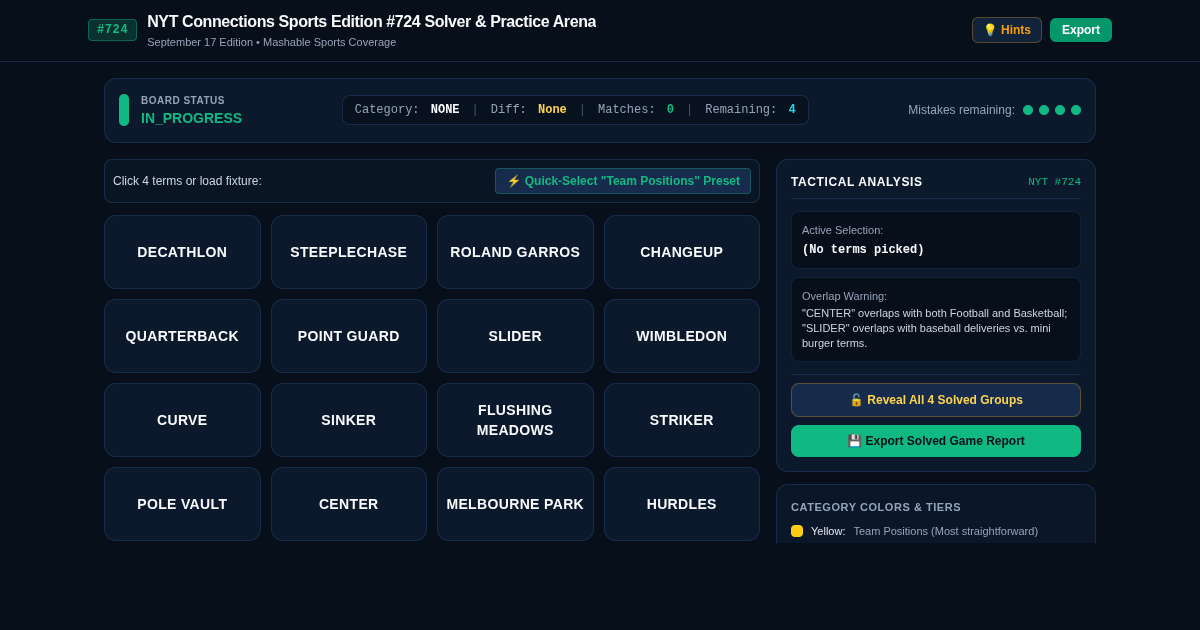Viewport: 1200px width, 630px height.
Task: Click the Yellow: Team Positions tier label
Action: coord(924,531)
